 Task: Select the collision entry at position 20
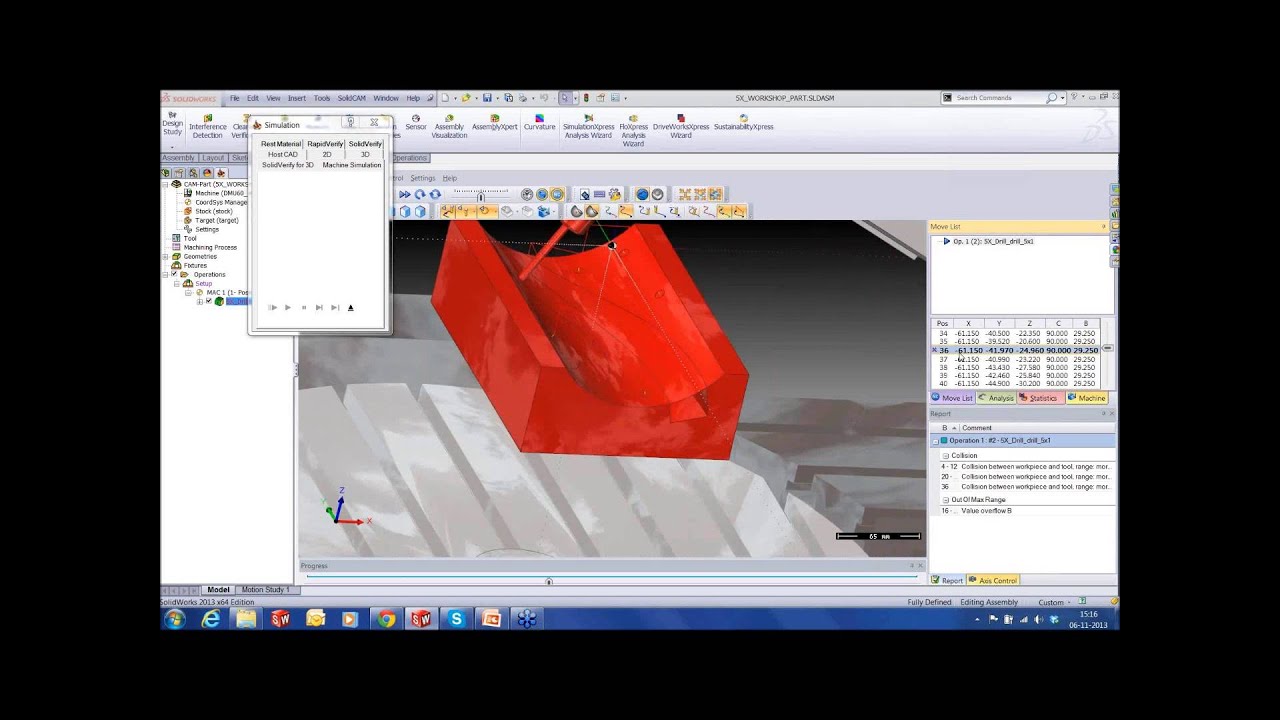click(x=1025, y=477)
